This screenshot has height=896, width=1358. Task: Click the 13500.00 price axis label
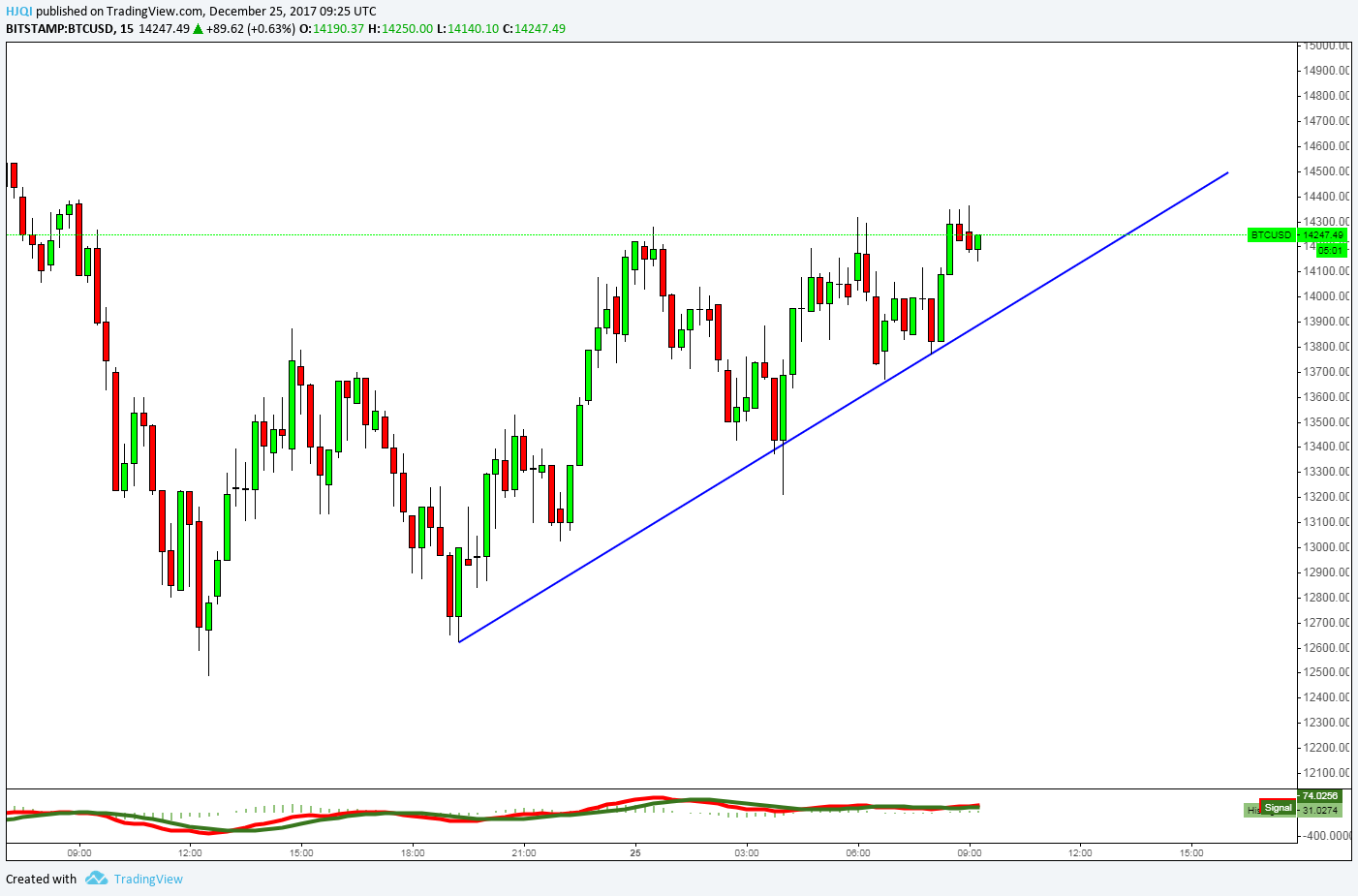pyautogui.click(x=1326, y=422)
